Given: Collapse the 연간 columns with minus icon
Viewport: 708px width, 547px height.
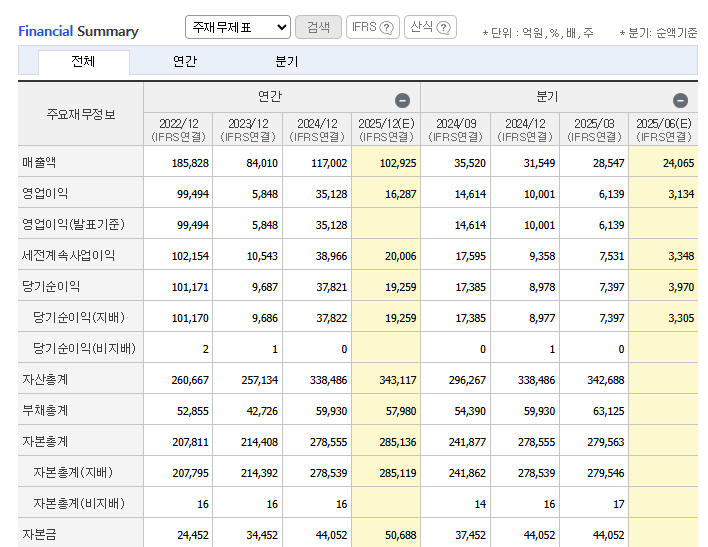Looking at the screenshot, I should (402, 100).
